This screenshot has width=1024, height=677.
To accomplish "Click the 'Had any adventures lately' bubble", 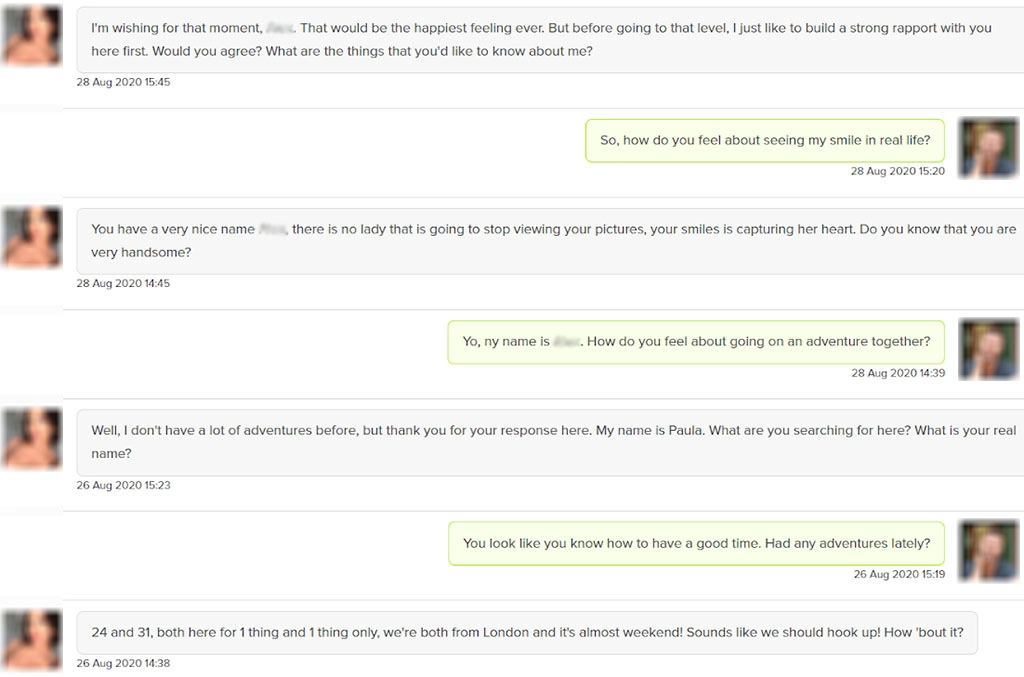I will (x=697, y=543).
